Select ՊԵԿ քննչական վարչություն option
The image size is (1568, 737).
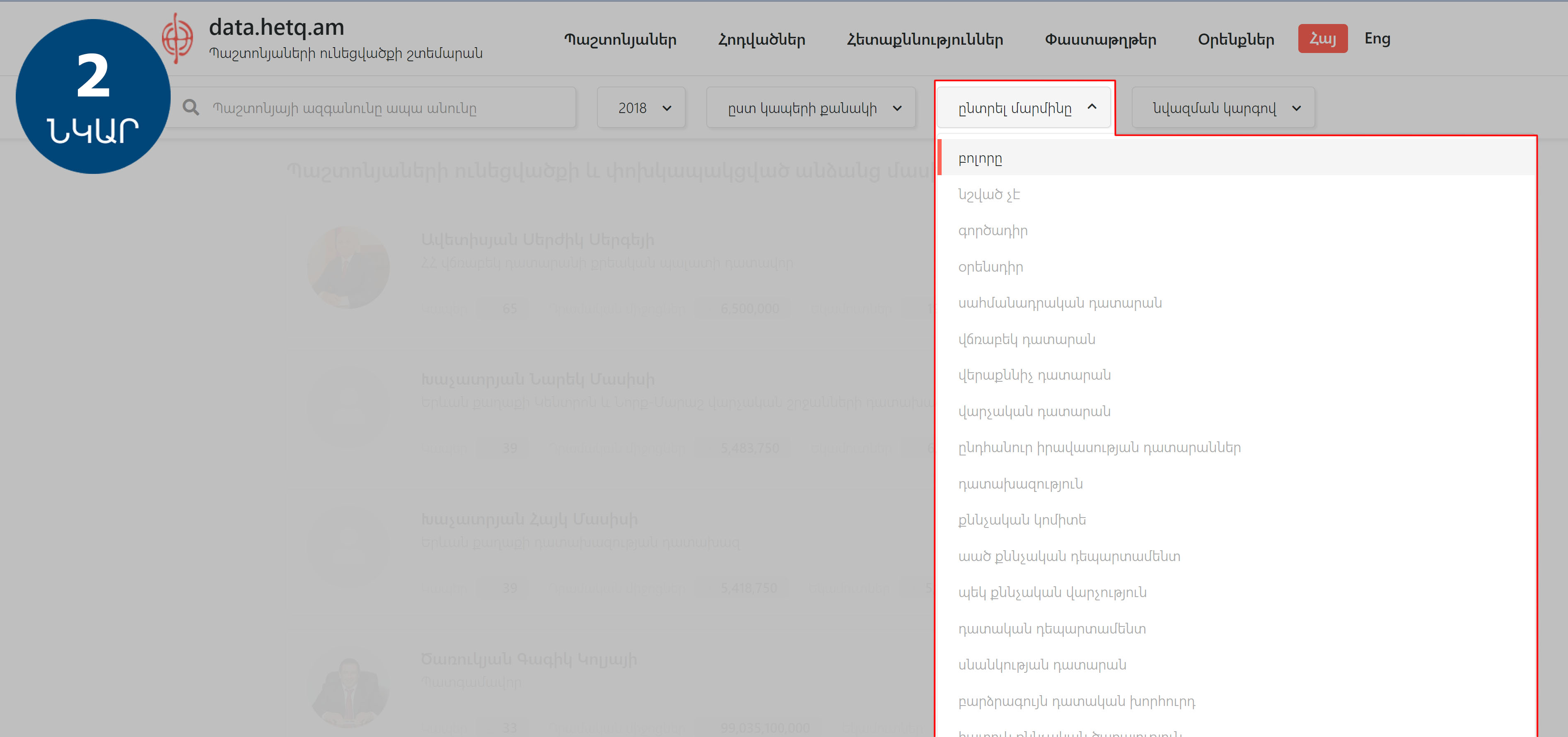[x=1236, y=592]
